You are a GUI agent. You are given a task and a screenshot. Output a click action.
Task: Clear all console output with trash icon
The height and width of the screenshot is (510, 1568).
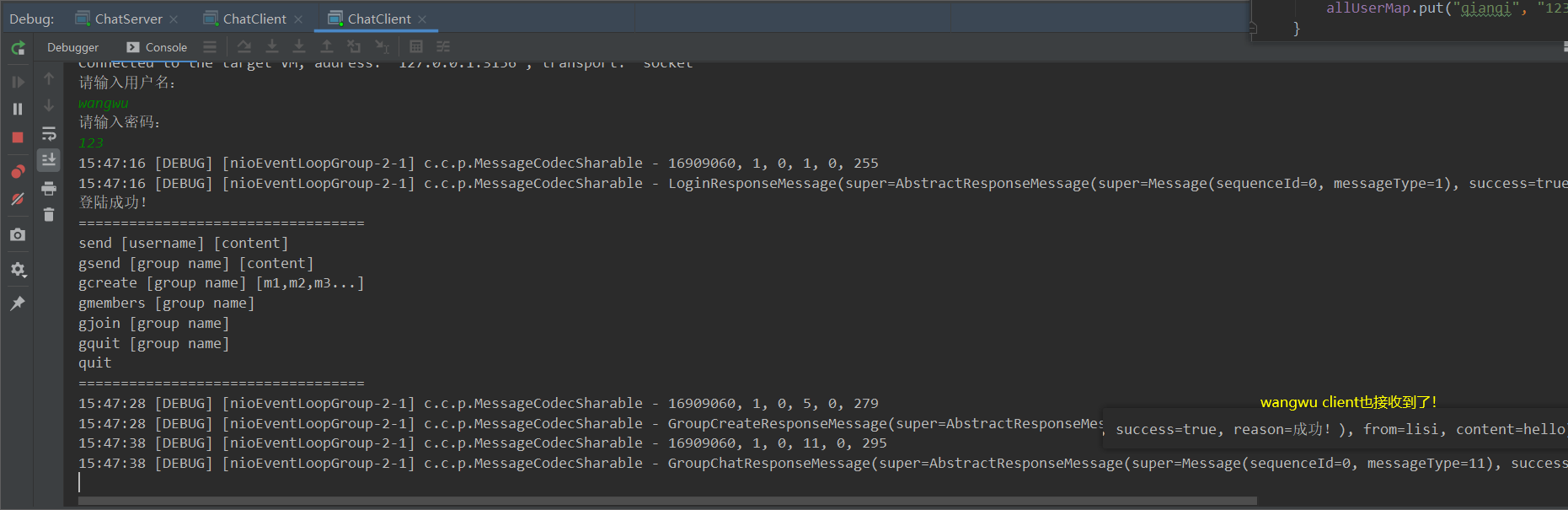pyautogui.click(x=49, y=215)
